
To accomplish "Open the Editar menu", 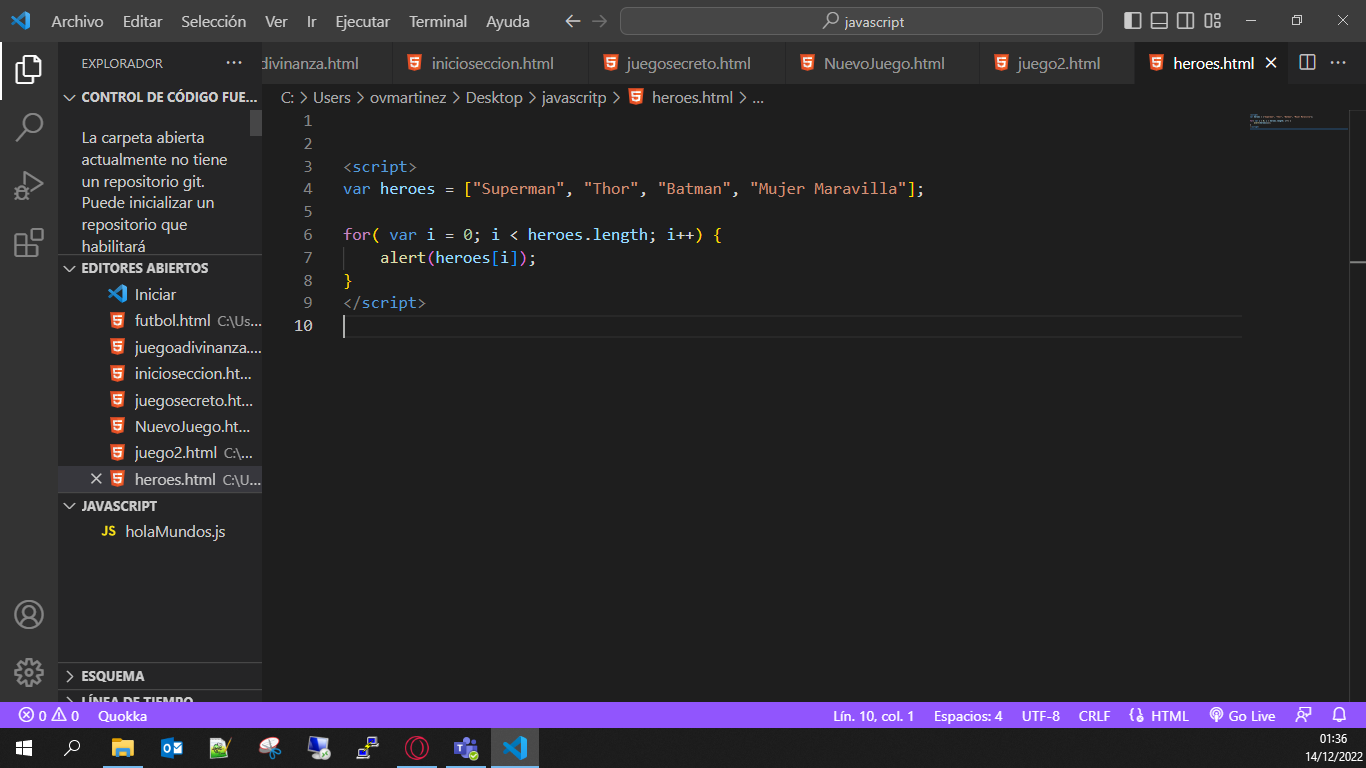I will [x=142, y=21].
